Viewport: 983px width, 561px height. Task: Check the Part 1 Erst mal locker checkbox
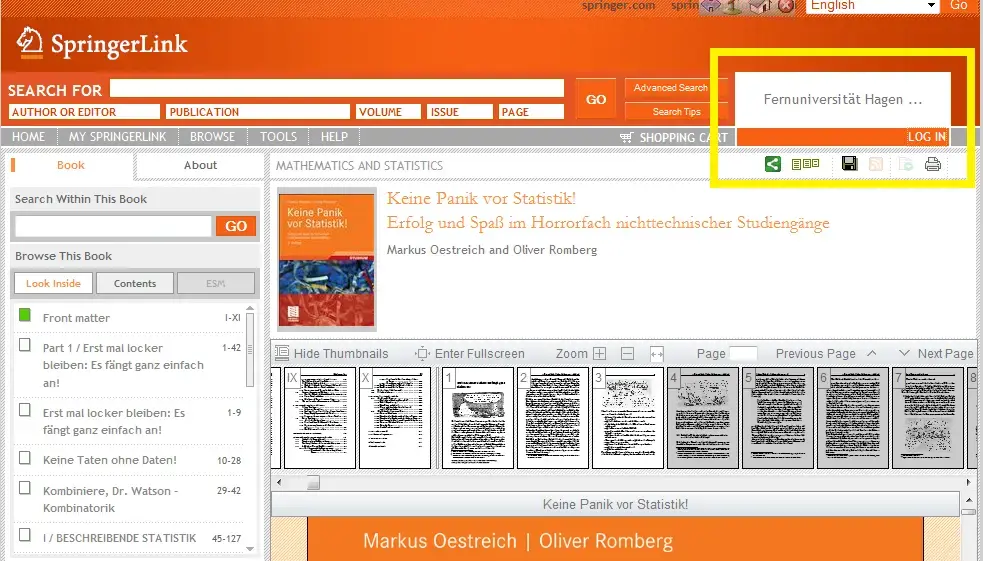coord(24,345)
